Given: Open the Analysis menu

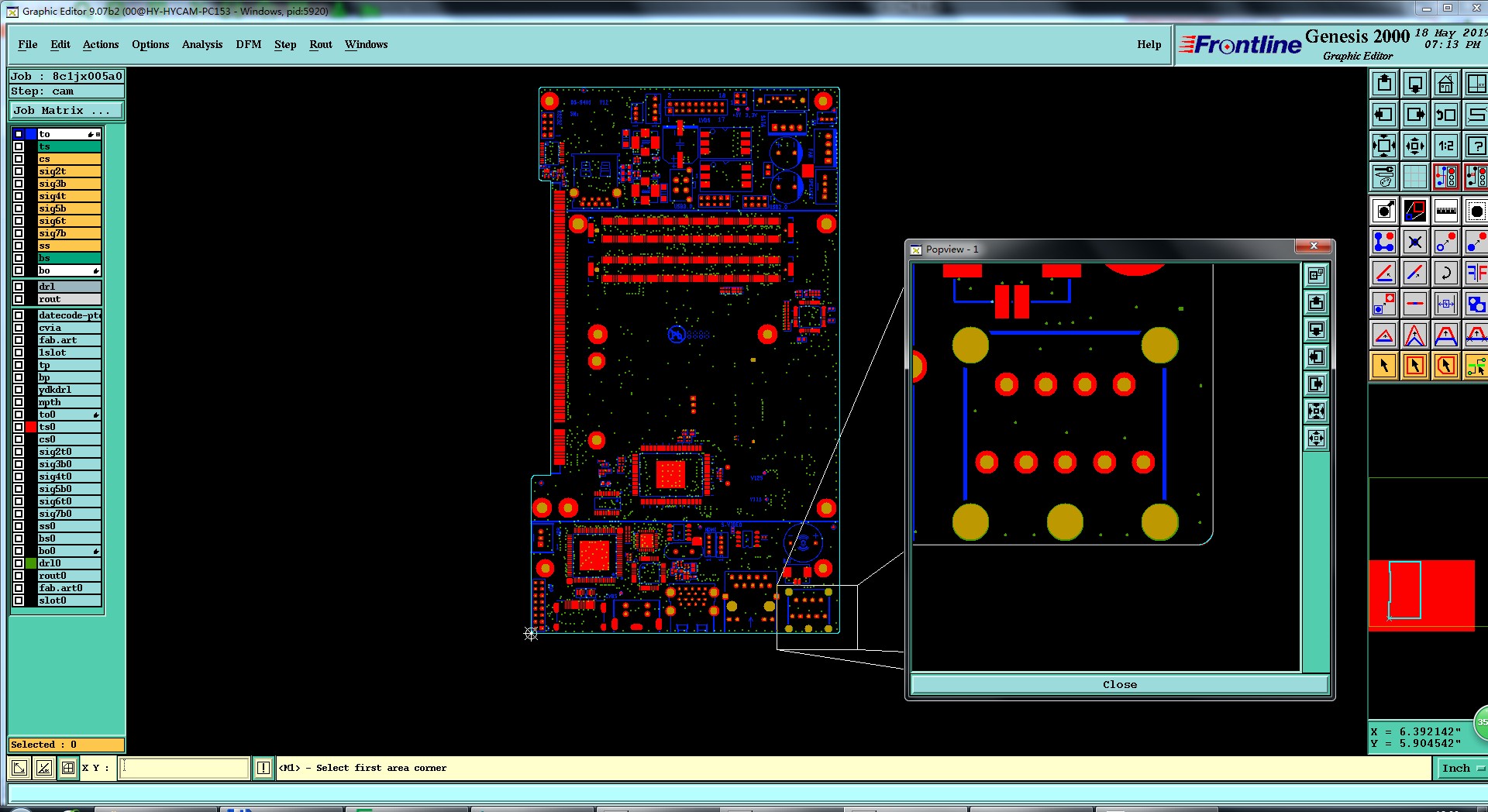Looking at the screenshot, I should point(202,44).
